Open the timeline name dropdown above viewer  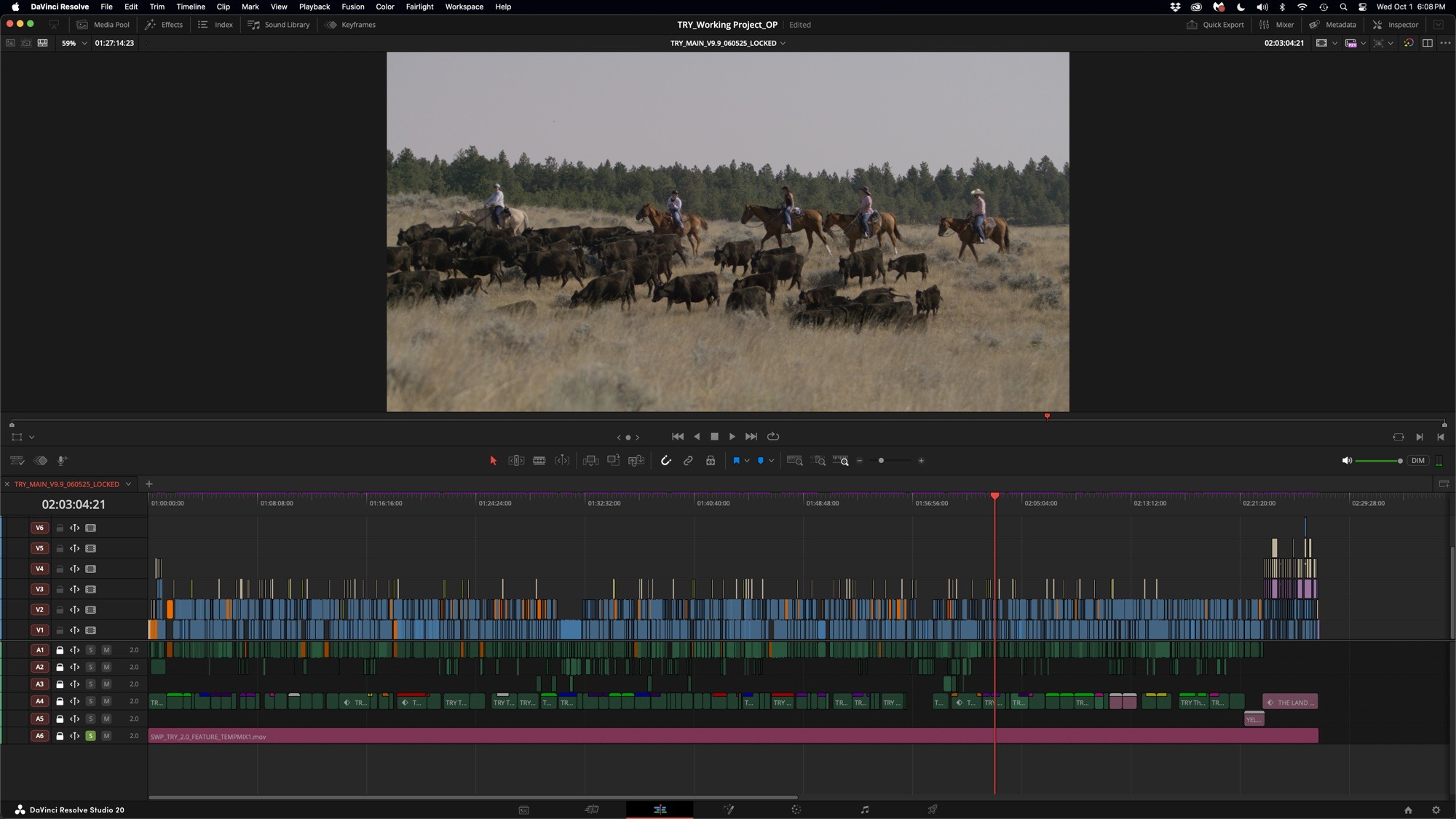click(x=783, y=43)
